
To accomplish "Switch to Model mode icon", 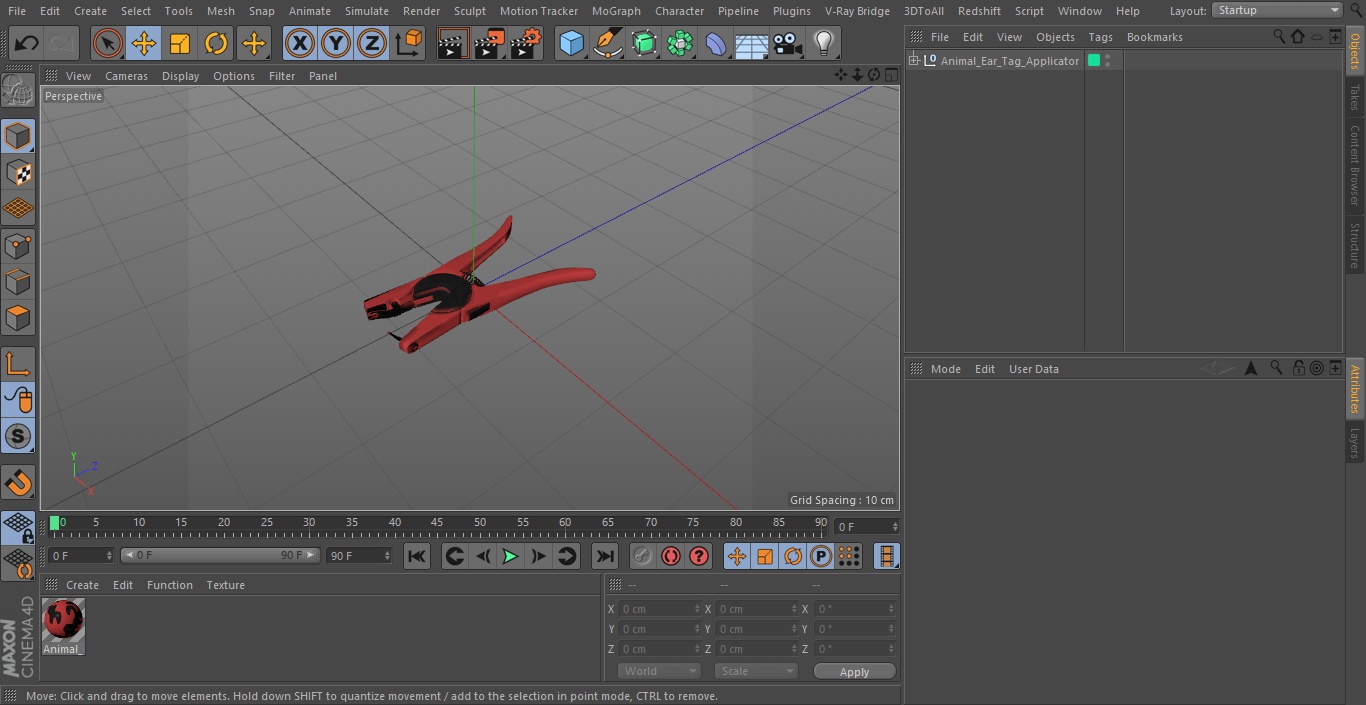I will coord(18,136).
